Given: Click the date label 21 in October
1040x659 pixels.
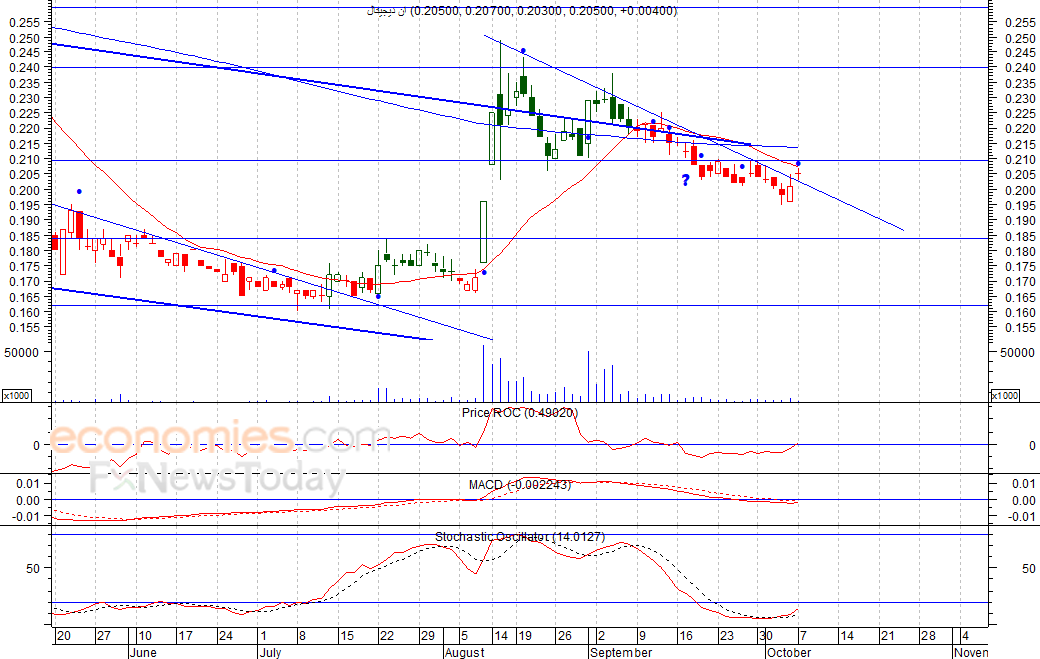Looking at the screenshot, I should coord(887,636).
